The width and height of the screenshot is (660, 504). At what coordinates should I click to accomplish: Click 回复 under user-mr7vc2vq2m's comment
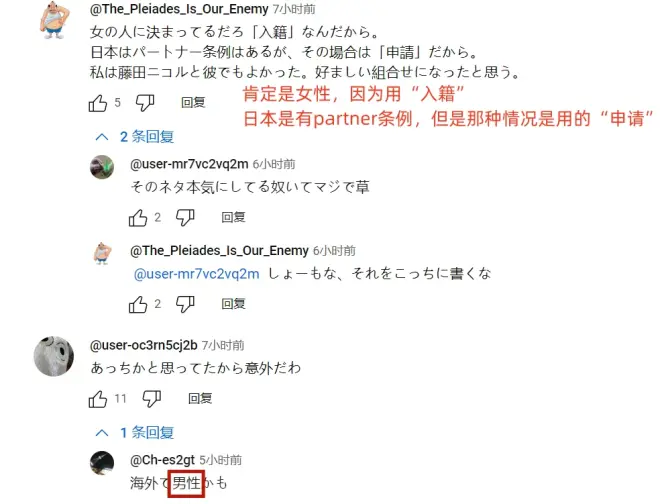[x=234, y=218]
